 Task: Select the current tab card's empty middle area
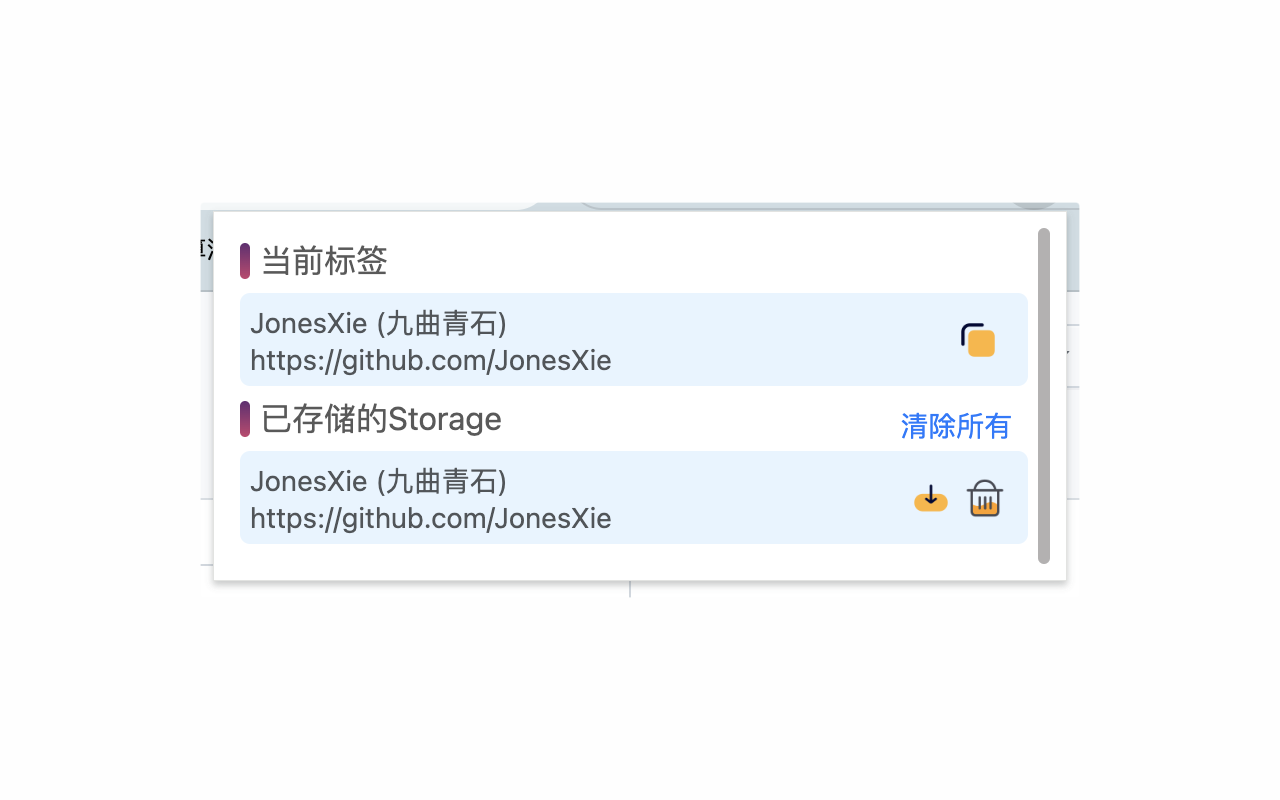[780, 340]
